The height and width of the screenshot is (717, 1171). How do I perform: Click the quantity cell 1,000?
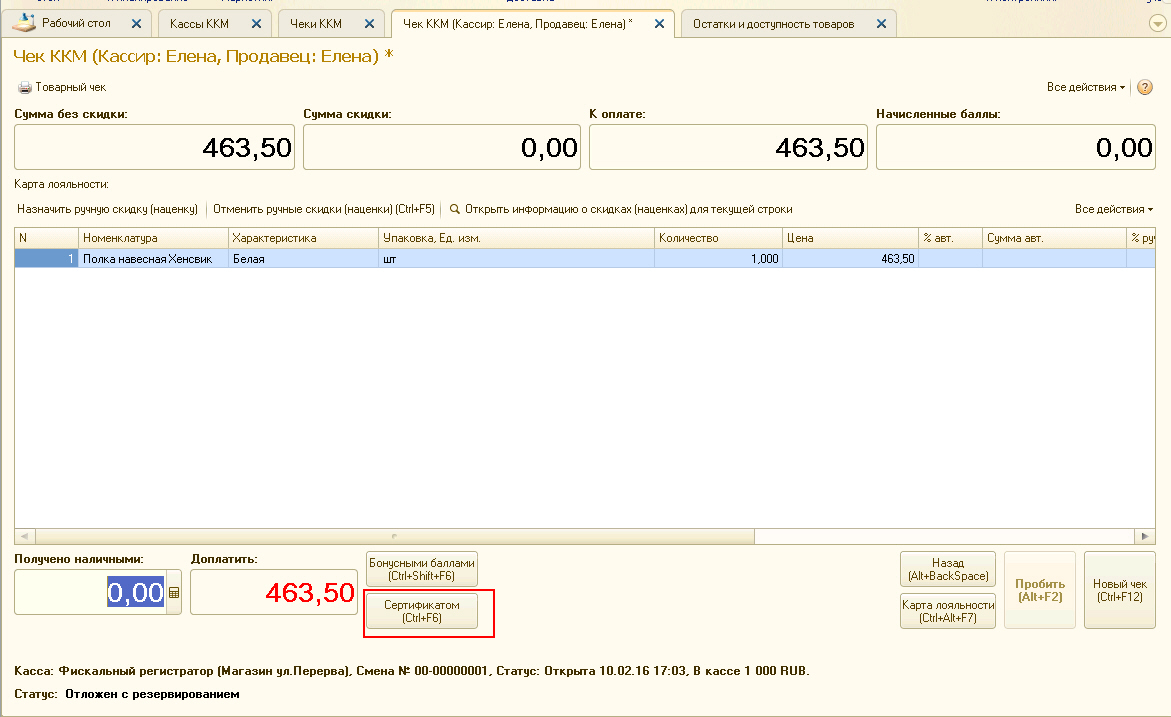(x=718, y=258)
